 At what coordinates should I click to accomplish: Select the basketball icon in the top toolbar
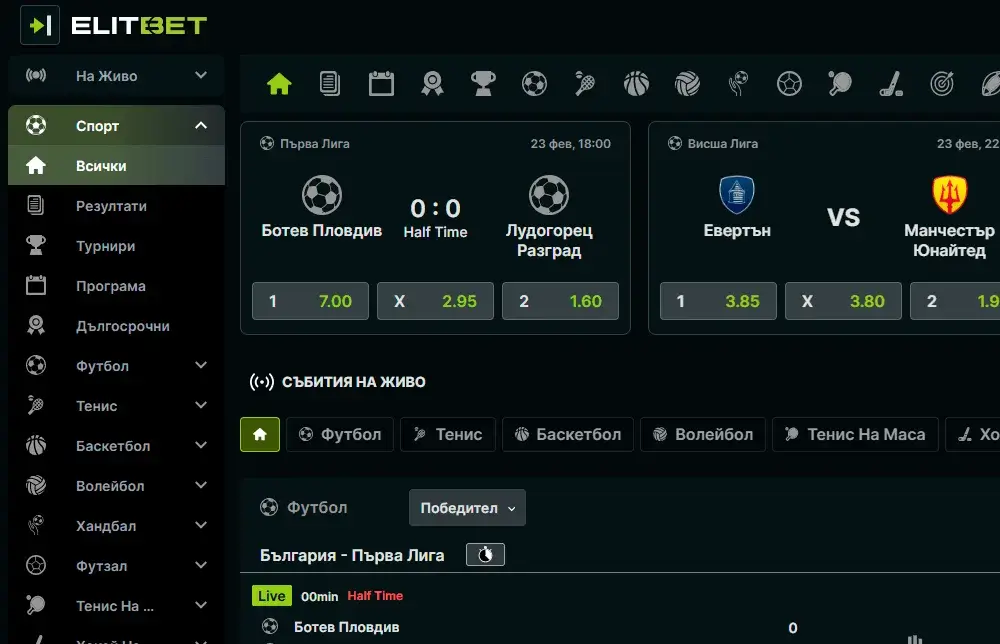pyautogui.click(x=637, y=84)
